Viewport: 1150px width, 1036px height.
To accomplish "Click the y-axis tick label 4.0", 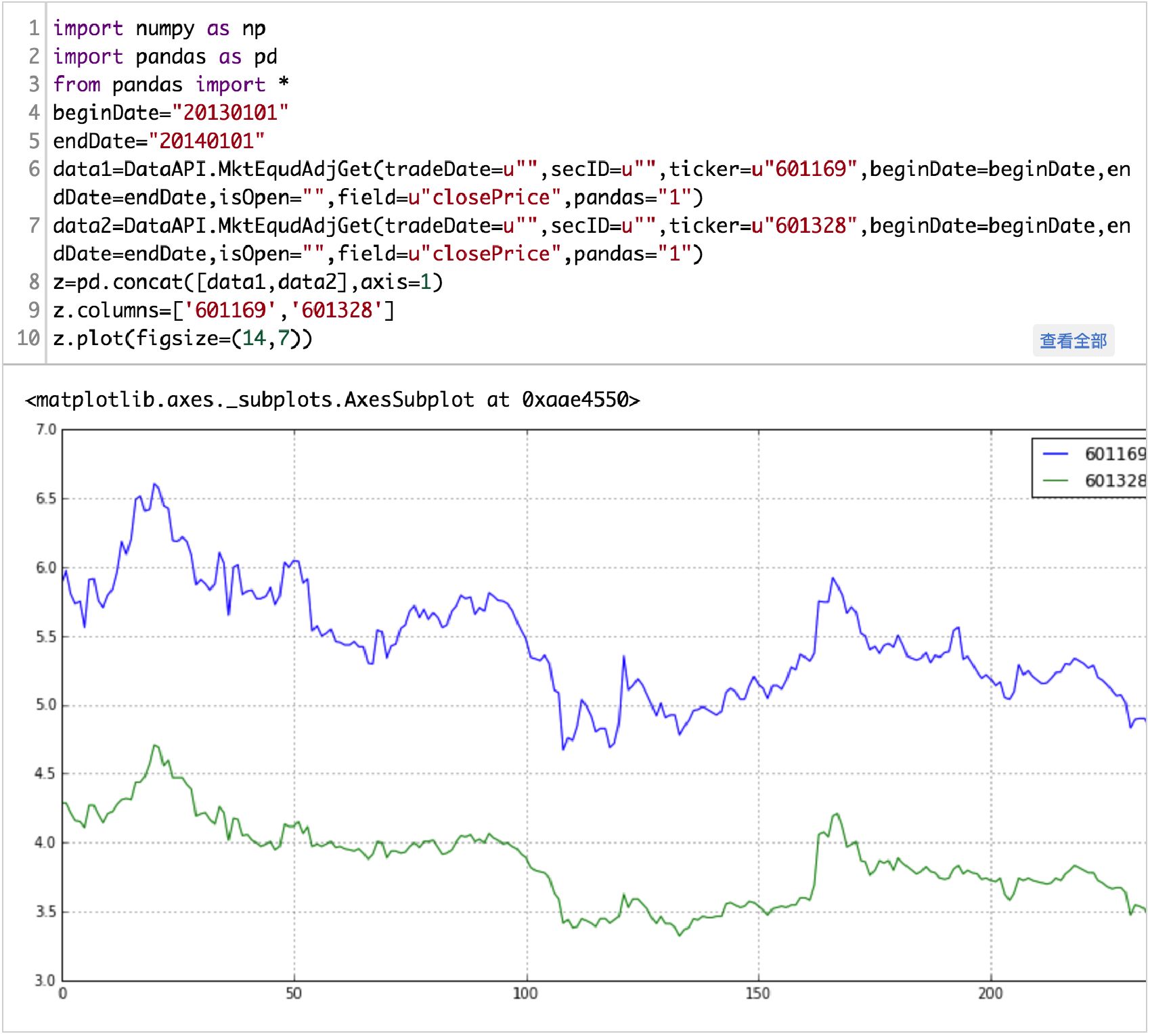I will (46, 843).
